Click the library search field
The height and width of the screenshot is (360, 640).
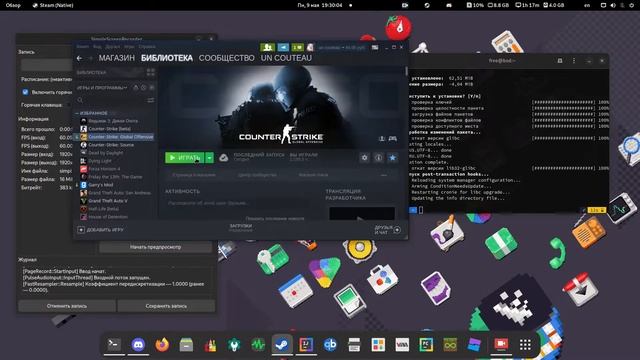(x=111, y=100)
